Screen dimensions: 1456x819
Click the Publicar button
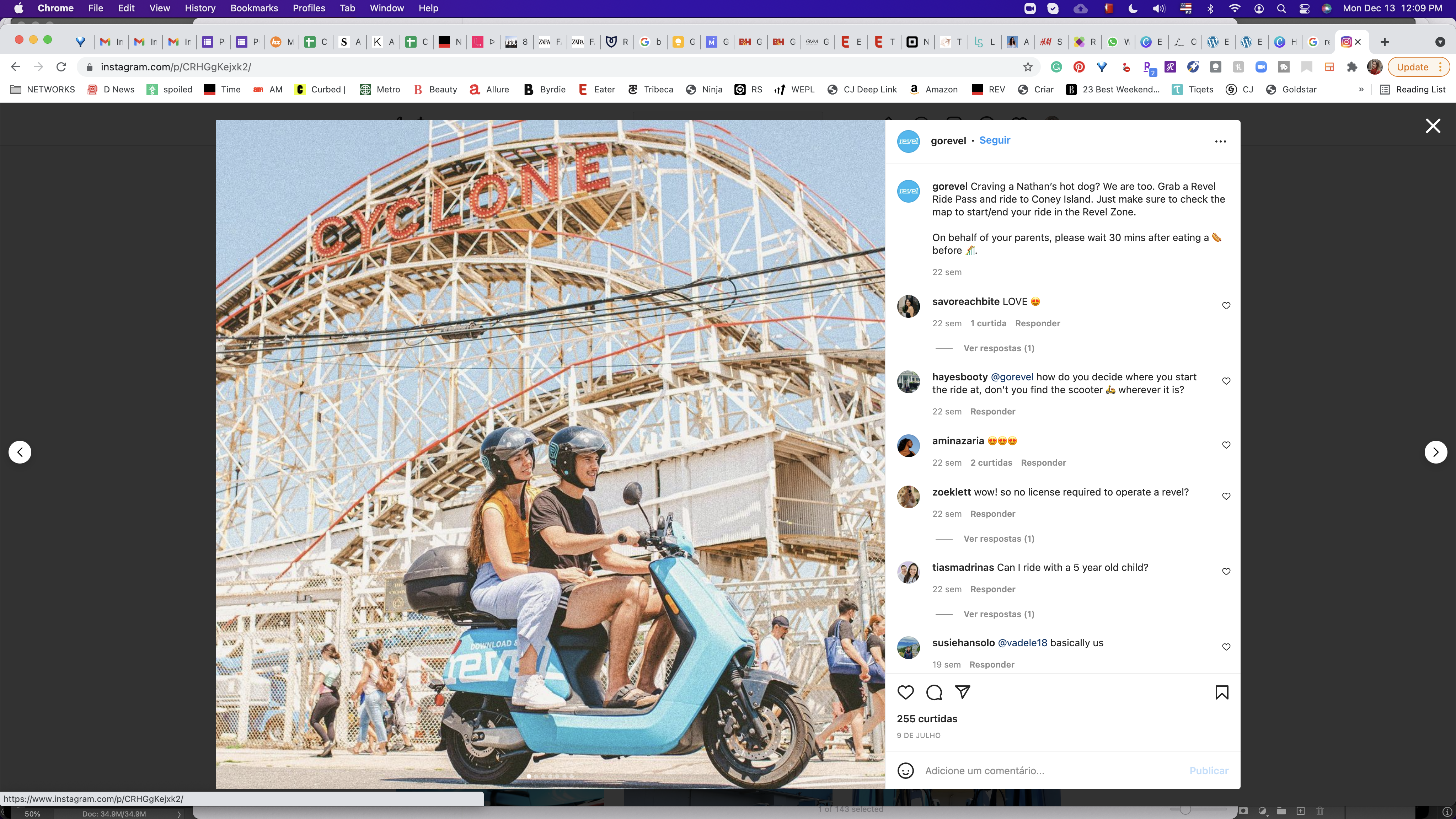click(1209, 770)
